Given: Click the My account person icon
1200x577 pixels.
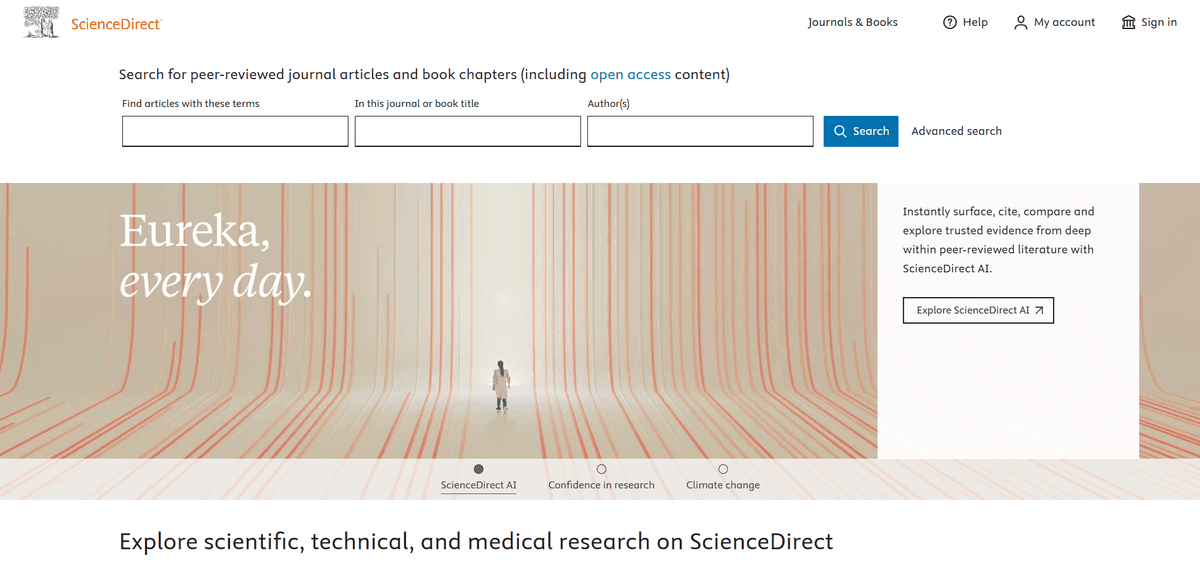Looking at the screenshot, I should coord(1021,22).
